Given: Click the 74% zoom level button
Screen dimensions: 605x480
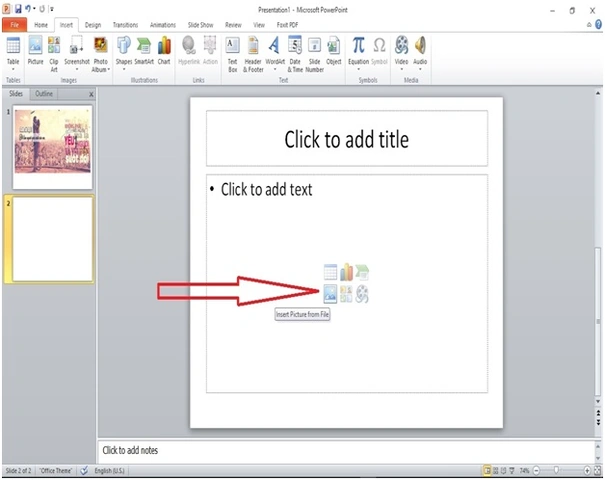Looking at the screenshot, I should tap(524, 470).
